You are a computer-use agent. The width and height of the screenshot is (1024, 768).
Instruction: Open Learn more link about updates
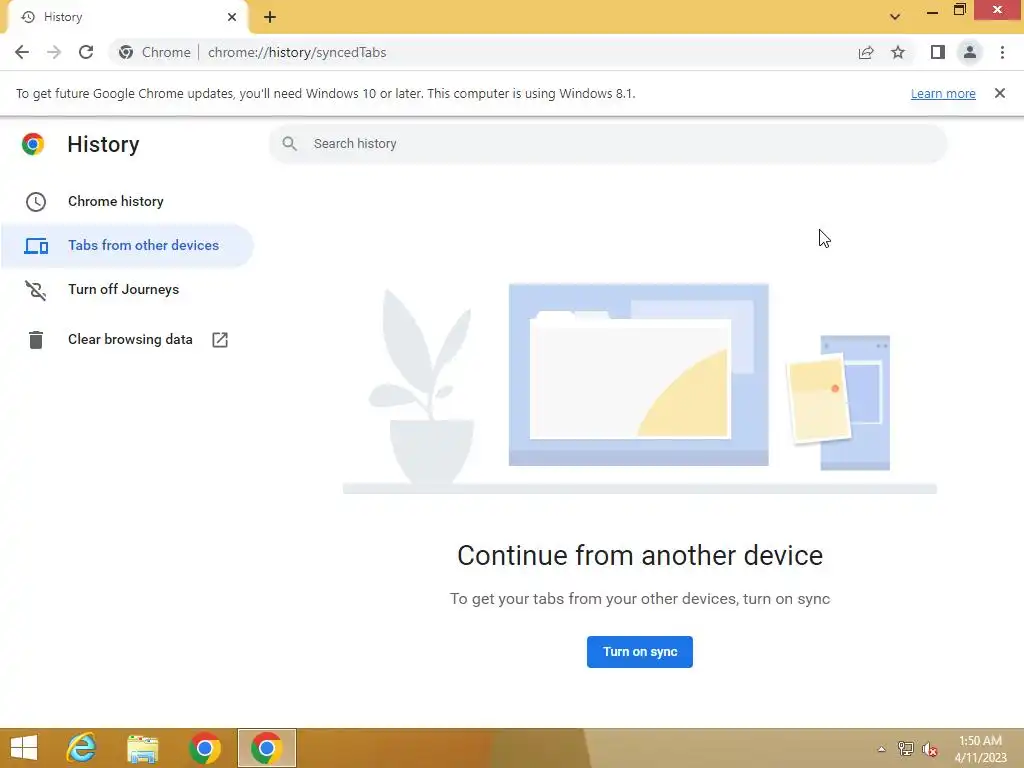(x=943, y=93)
